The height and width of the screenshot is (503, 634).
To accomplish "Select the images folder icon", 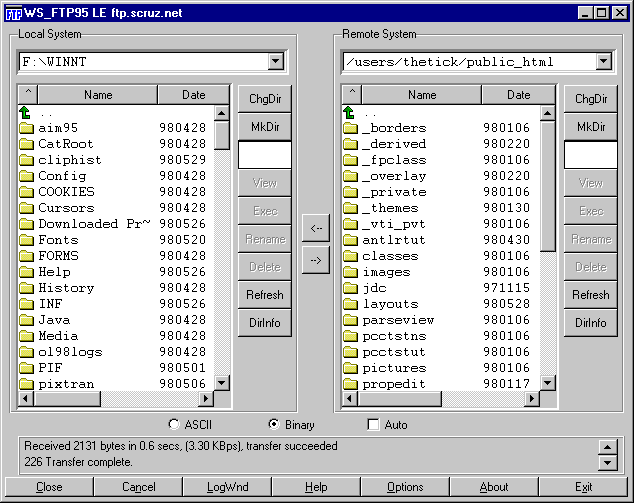I will coord(351,272).
